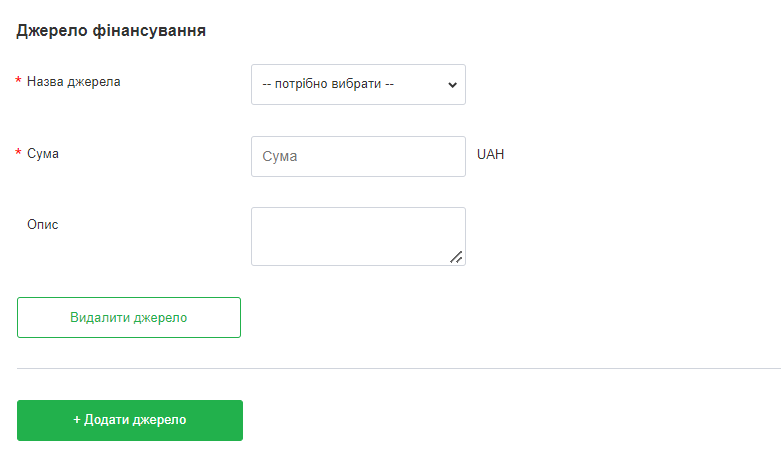Click the Назва джерела field label
The width and height of the screenshot is (781, 456).
pos(73,82)
